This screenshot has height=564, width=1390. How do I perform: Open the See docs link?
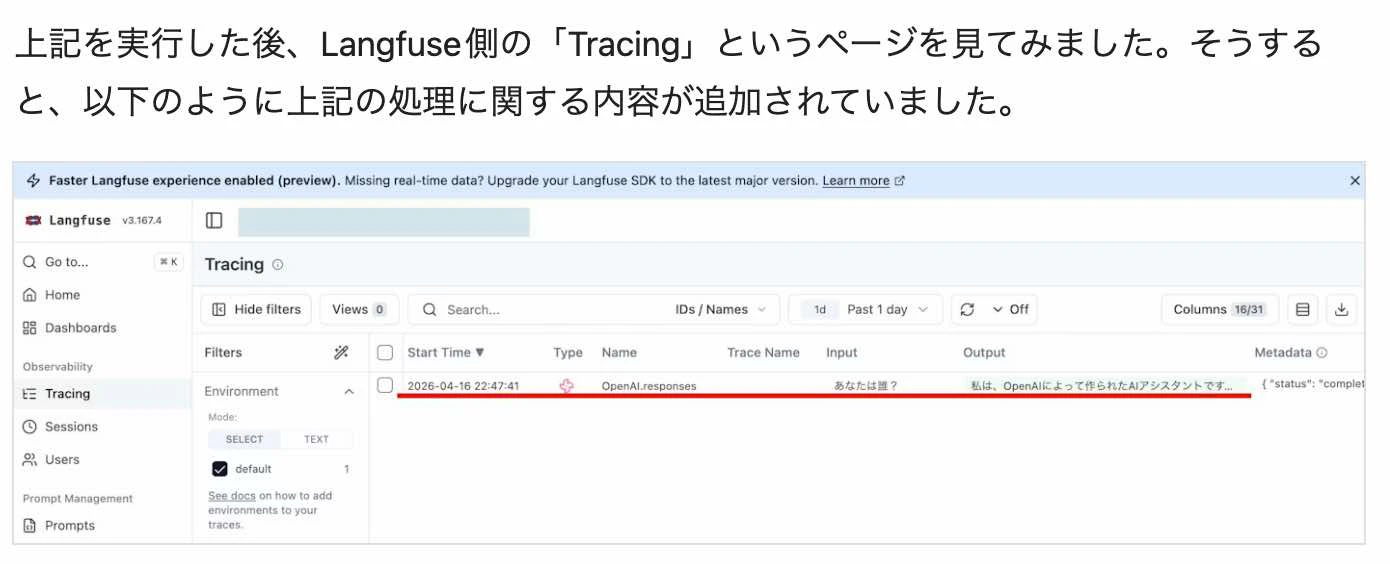[232, 496]
